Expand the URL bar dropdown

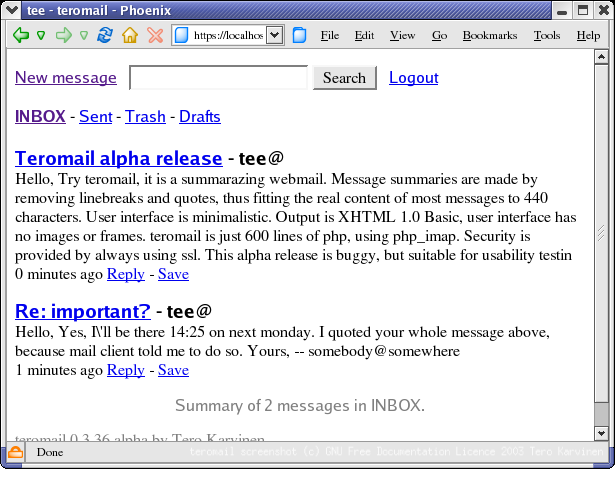[x=275, y=35]
